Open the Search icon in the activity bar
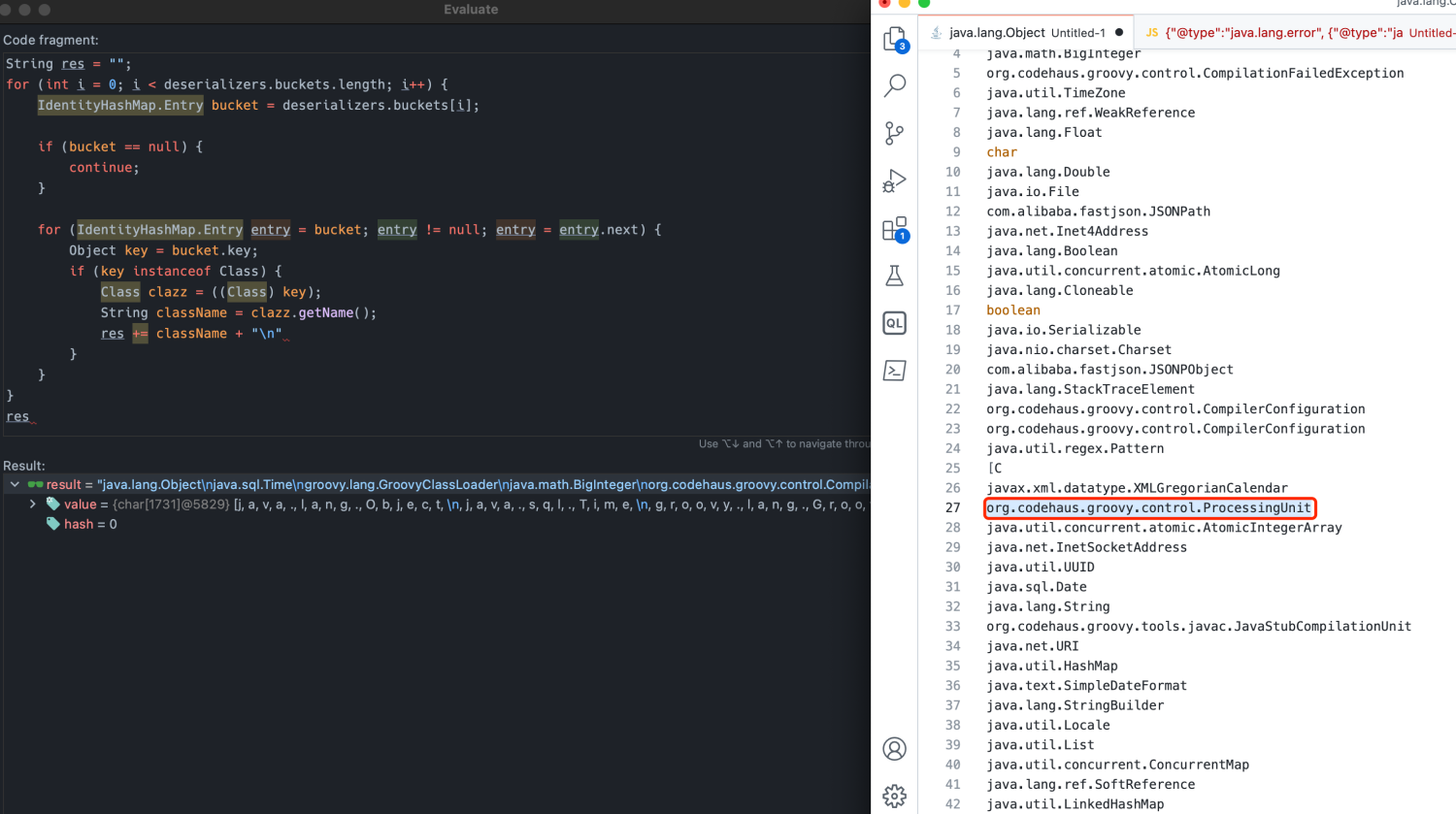This screenshot has height=814, width=1456. (894, 85)
